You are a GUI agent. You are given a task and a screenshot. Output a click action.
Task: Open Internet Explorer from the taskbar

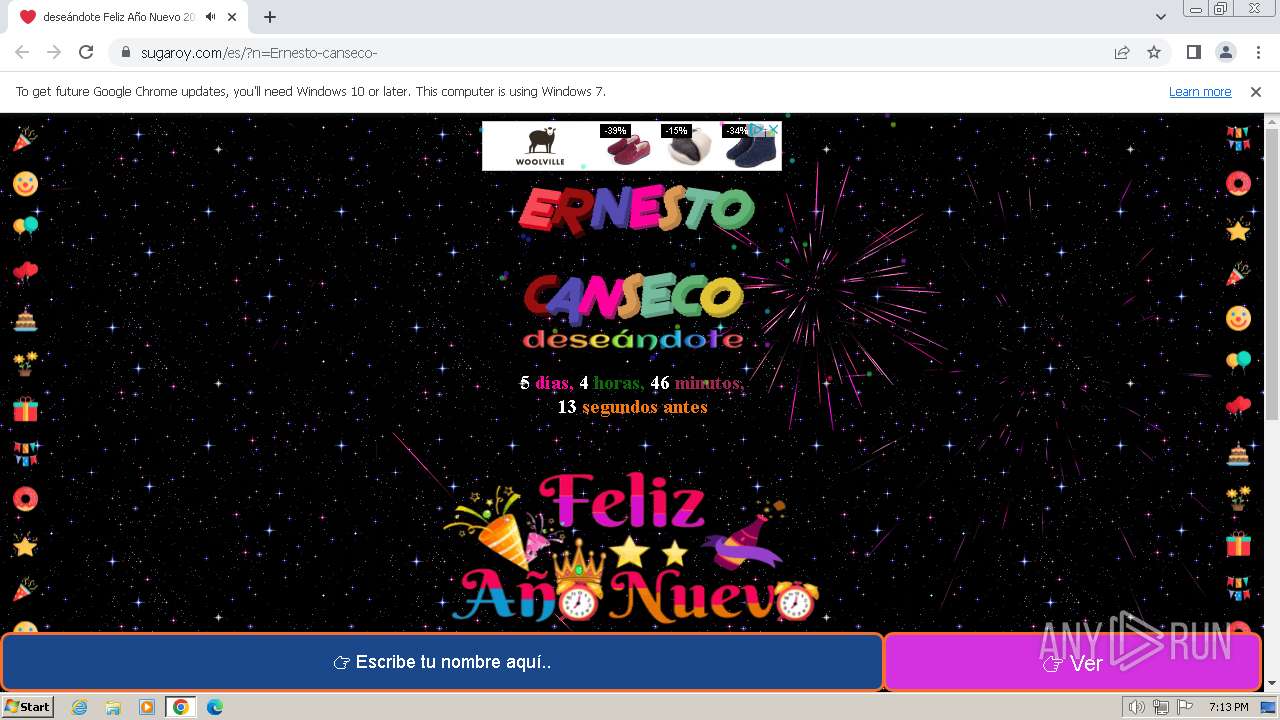(80, 707)
